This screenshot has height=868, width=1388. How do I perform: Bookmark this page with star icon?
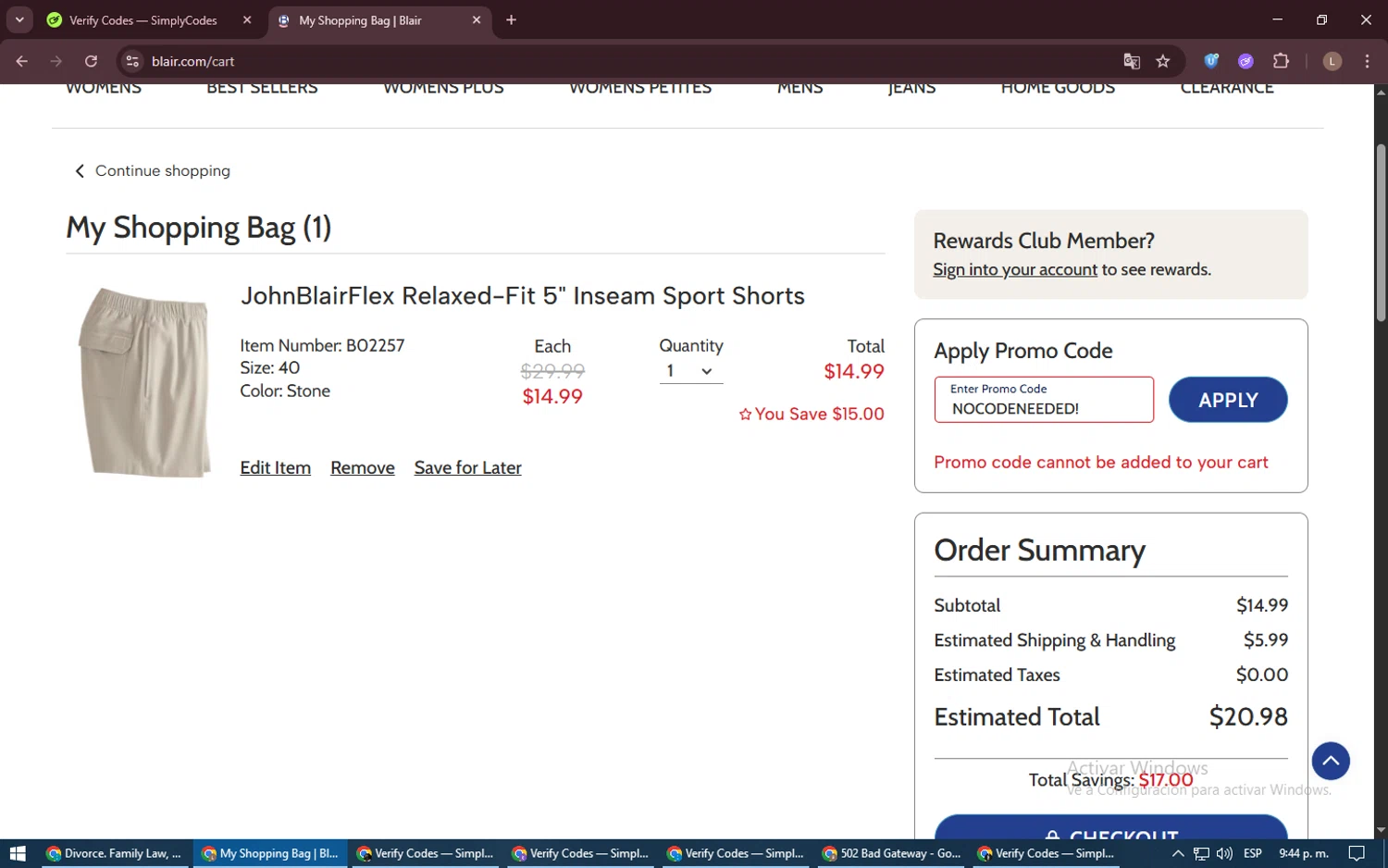click(x=1163, y=61)
